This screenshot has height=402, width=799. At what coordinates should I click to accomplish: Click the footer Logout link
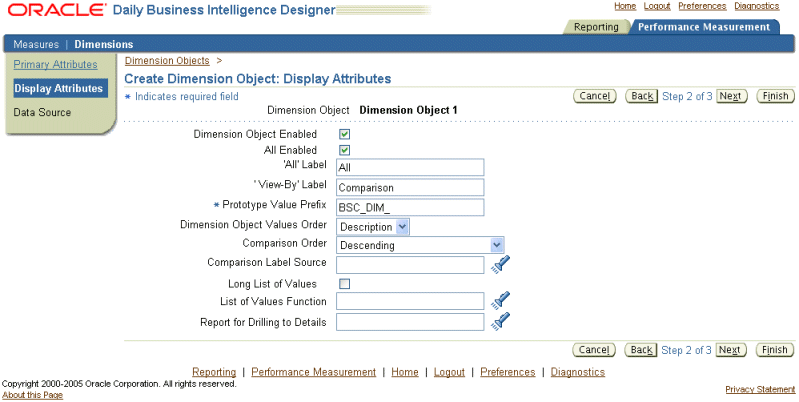(449, 372)
